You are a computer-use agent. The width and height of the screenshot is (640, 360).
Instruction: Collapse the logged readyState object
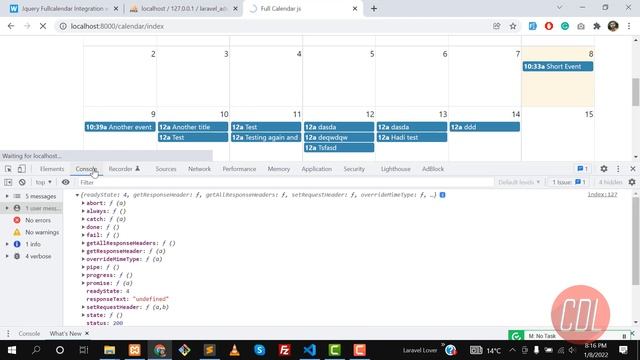tap(77, 195)
